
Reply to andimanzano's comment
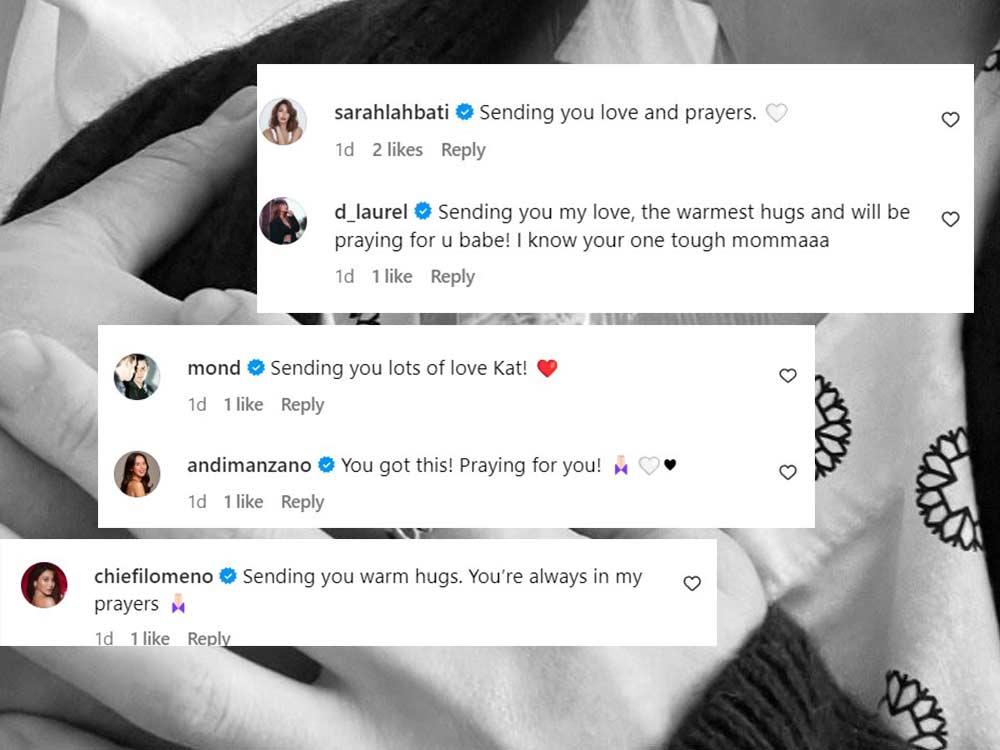click(302, 503)
